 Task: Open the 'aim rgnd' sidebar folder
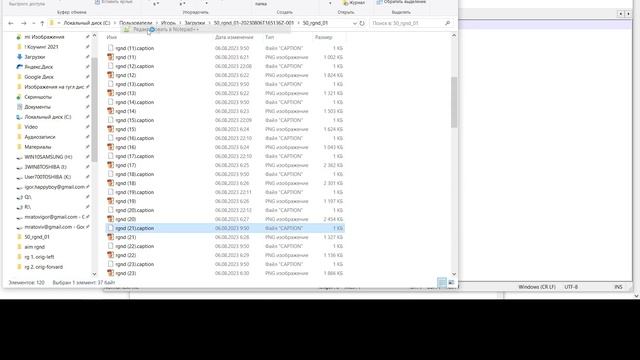click(34, 247)
